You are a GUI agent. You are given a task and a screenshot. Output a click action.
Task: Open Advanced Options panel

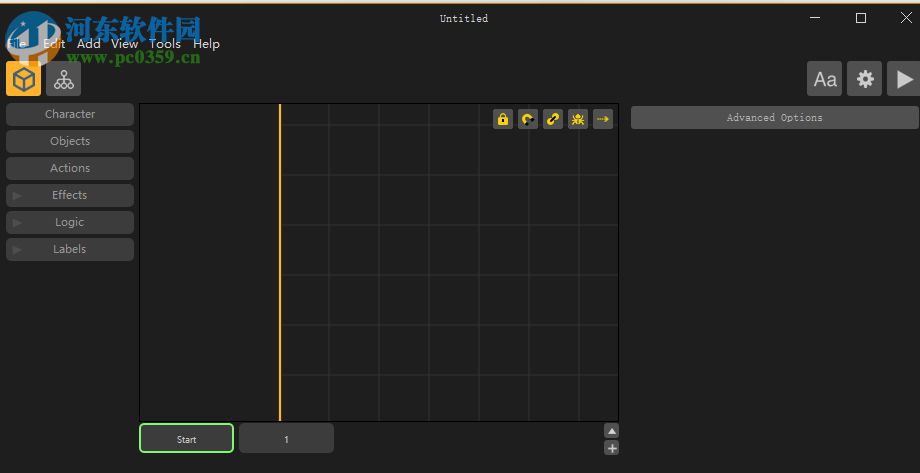tap(774, 117)
